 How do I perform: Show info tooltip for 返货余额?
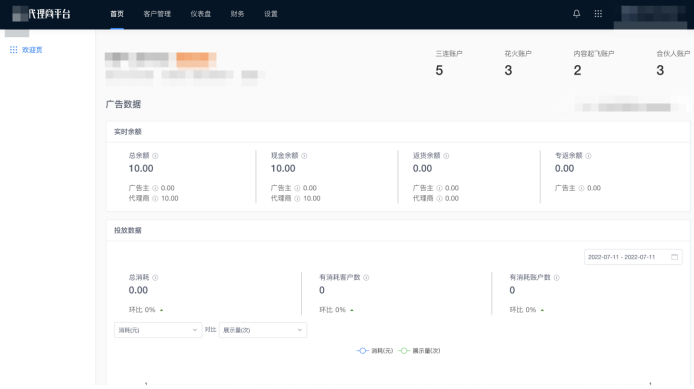446,156
